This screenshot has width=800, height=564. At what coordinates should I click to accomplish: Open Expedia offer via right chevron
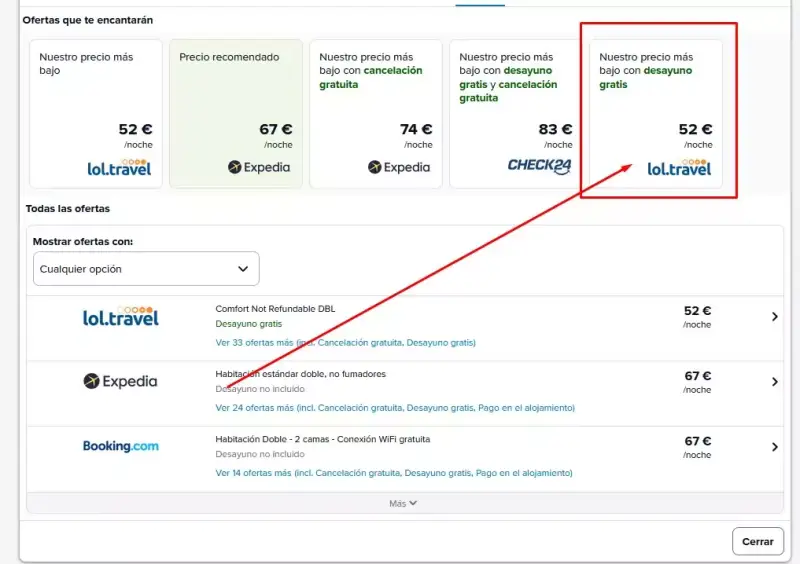click(774, 382)
